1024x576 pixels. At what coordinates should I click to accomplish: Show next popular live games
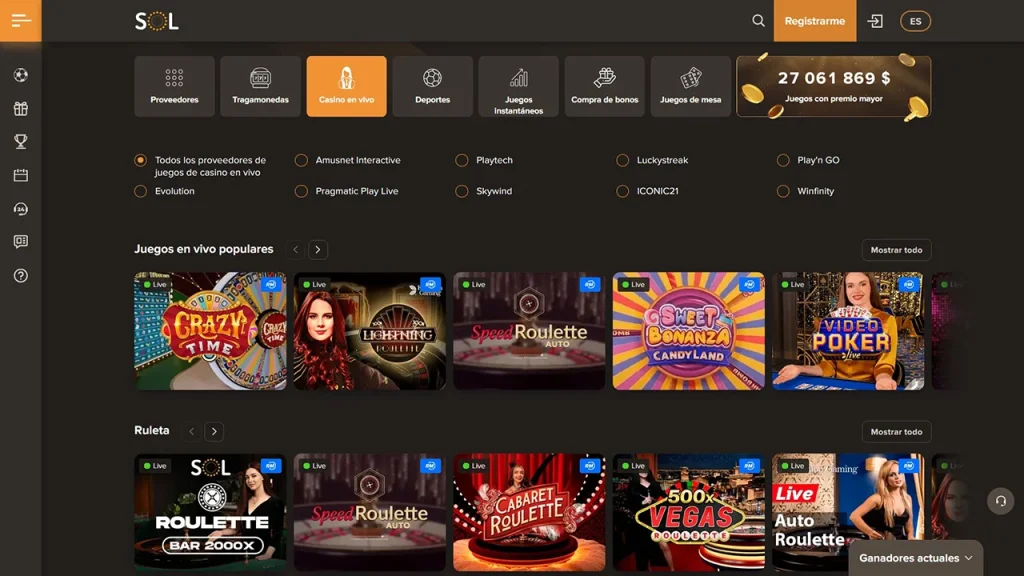click(318, 249)
